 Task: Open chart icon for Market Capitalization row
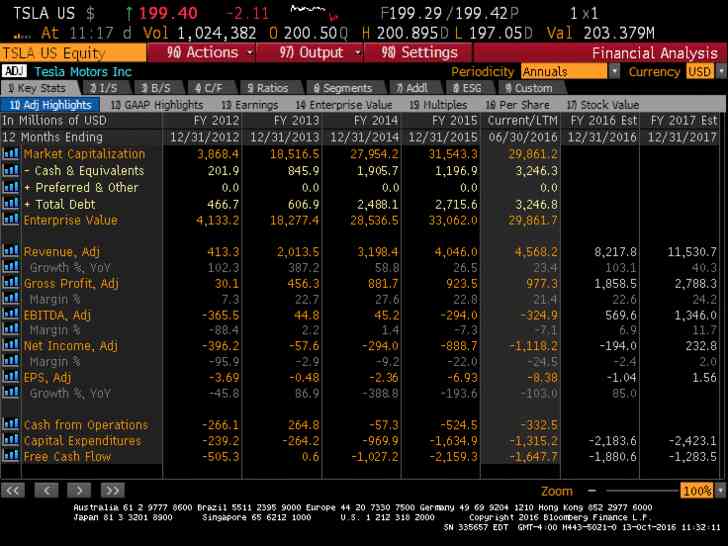pos(10,154)
